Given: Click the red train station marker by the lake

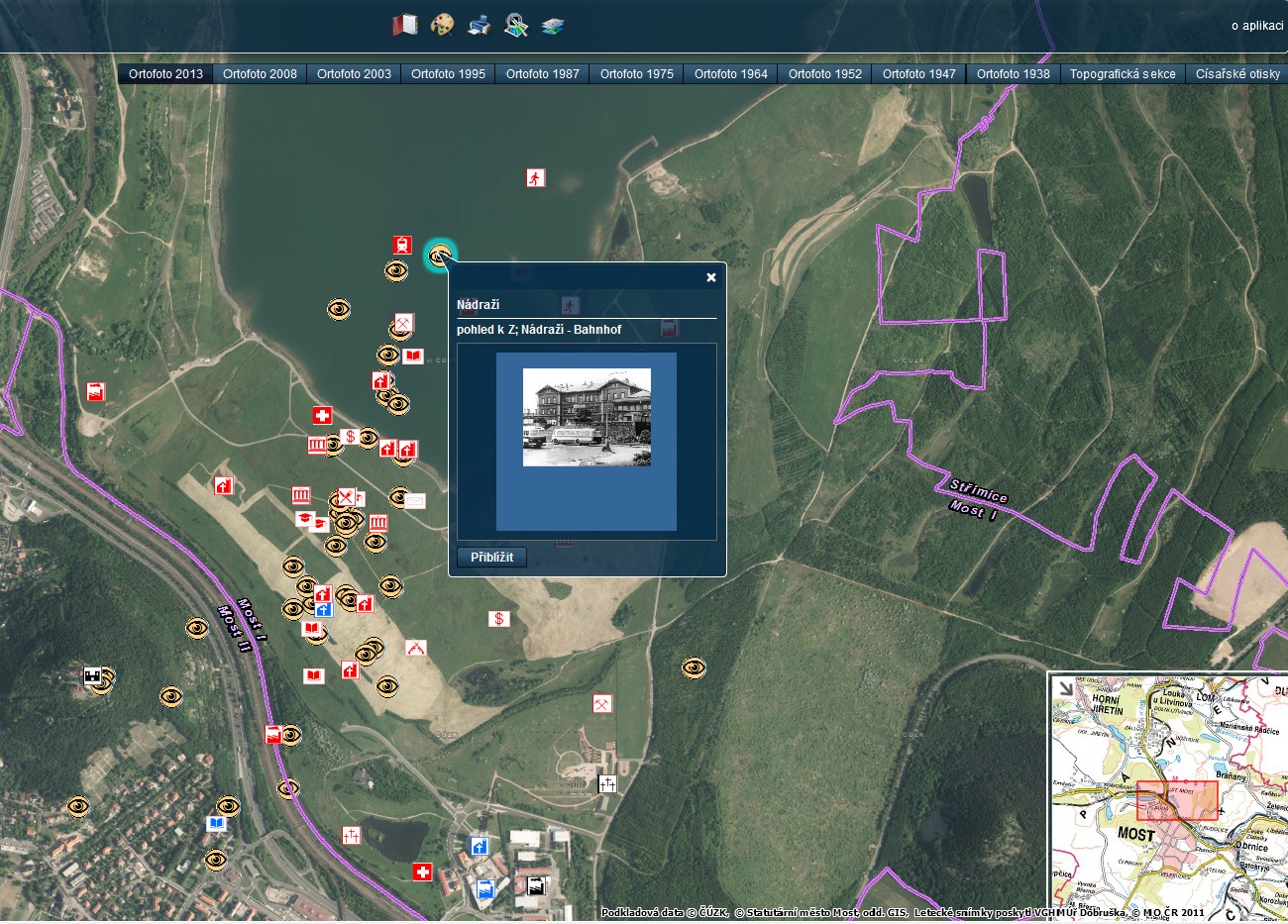Looking at the screenshot, I should click(x=401, y=245).
